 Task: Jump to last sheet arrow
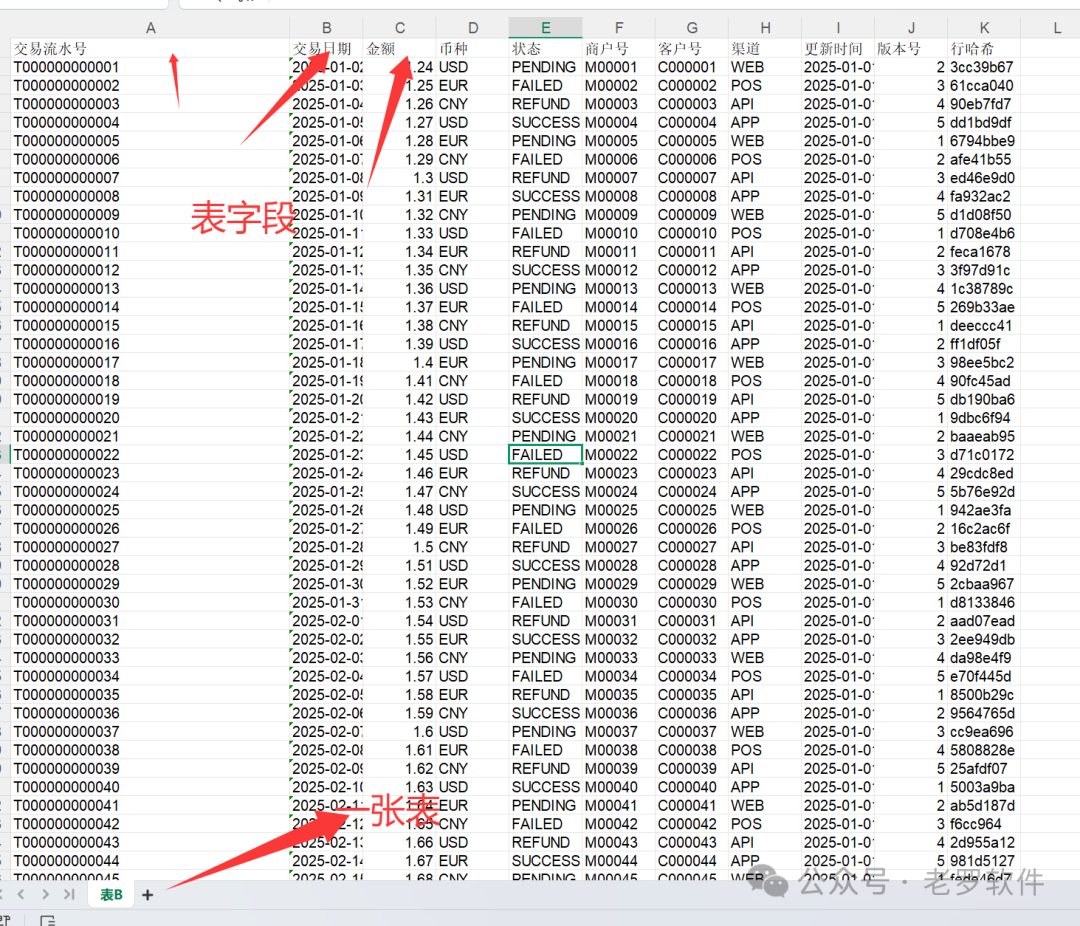pyautogui.click(x=69, y=894)
